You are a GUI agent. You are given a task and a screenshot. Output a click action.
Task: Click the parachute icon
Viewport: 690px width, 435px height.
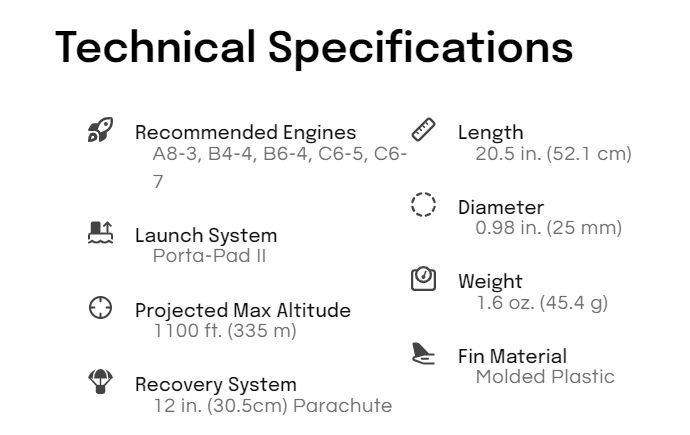pos(100,382)
